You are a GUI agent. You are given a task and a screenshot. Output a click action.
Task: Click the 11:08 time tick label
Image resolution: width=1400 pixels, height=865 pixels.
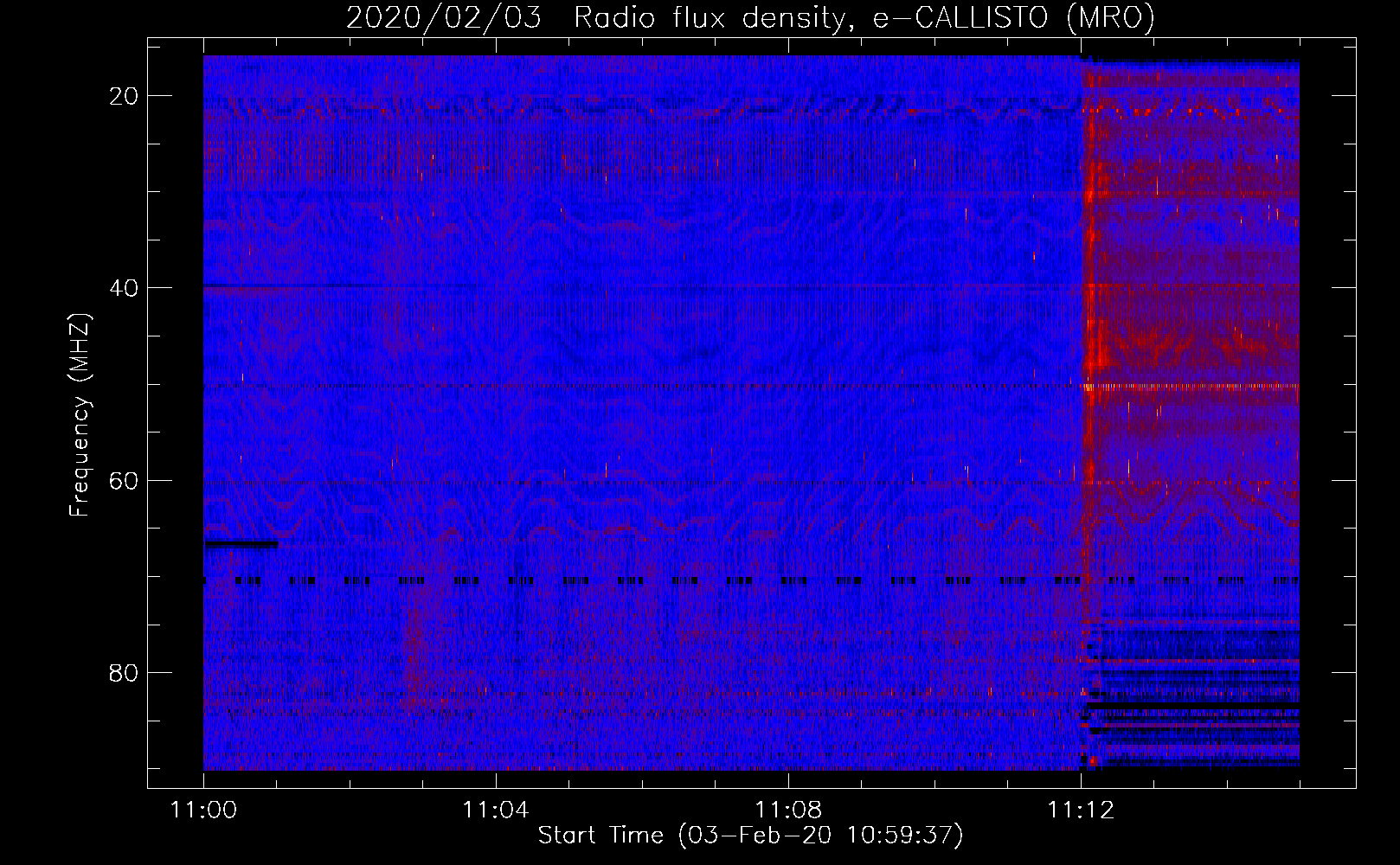click(788, 811)
